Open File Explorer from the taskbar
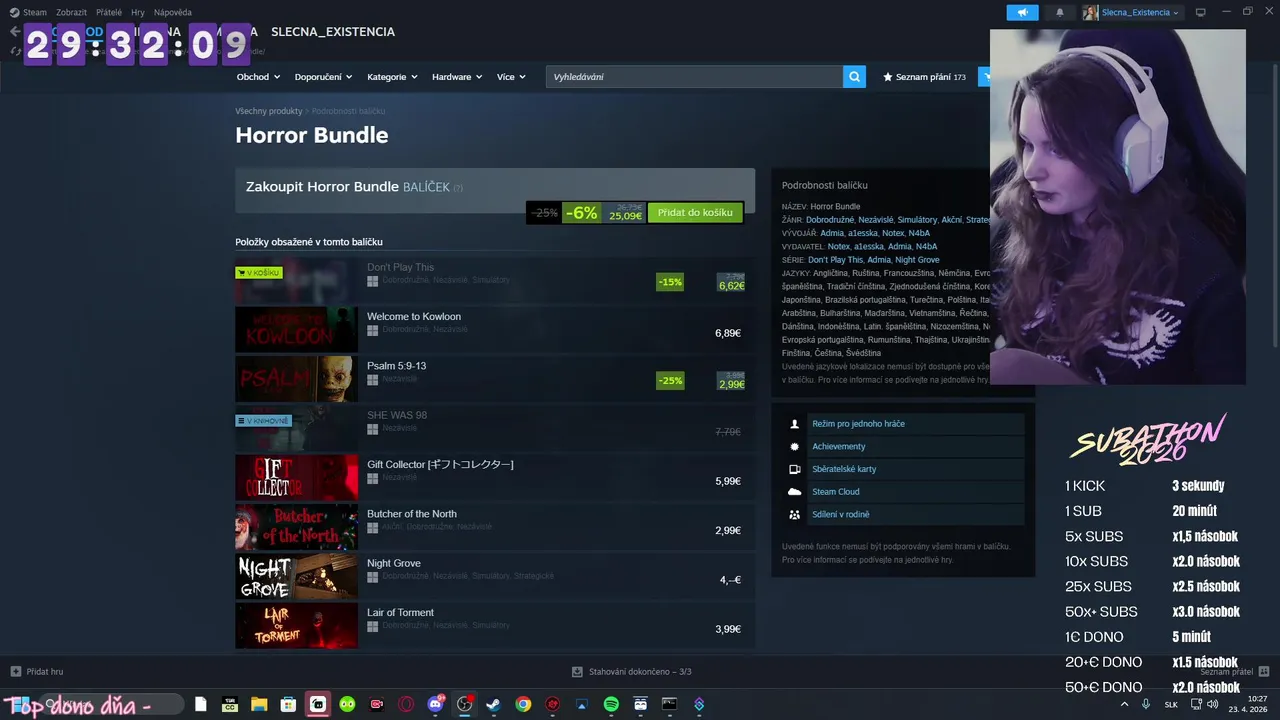Viewport: 1280px width, 720px height. (259, 704)
